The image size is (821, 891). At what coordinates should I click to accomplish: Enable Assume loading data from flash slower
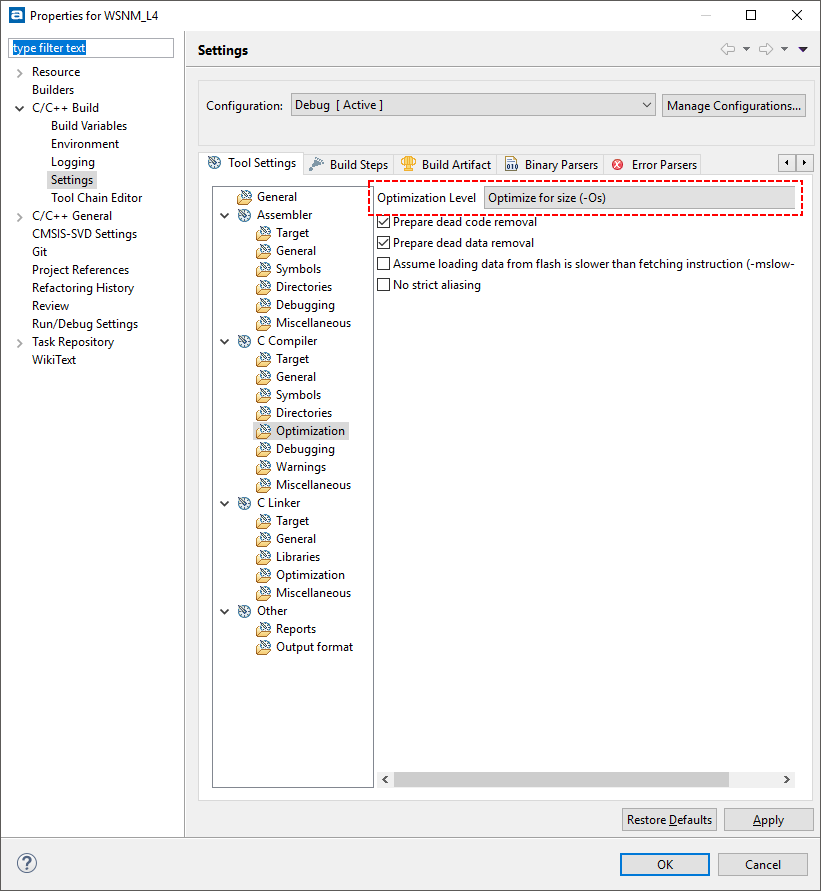[384, 264]
